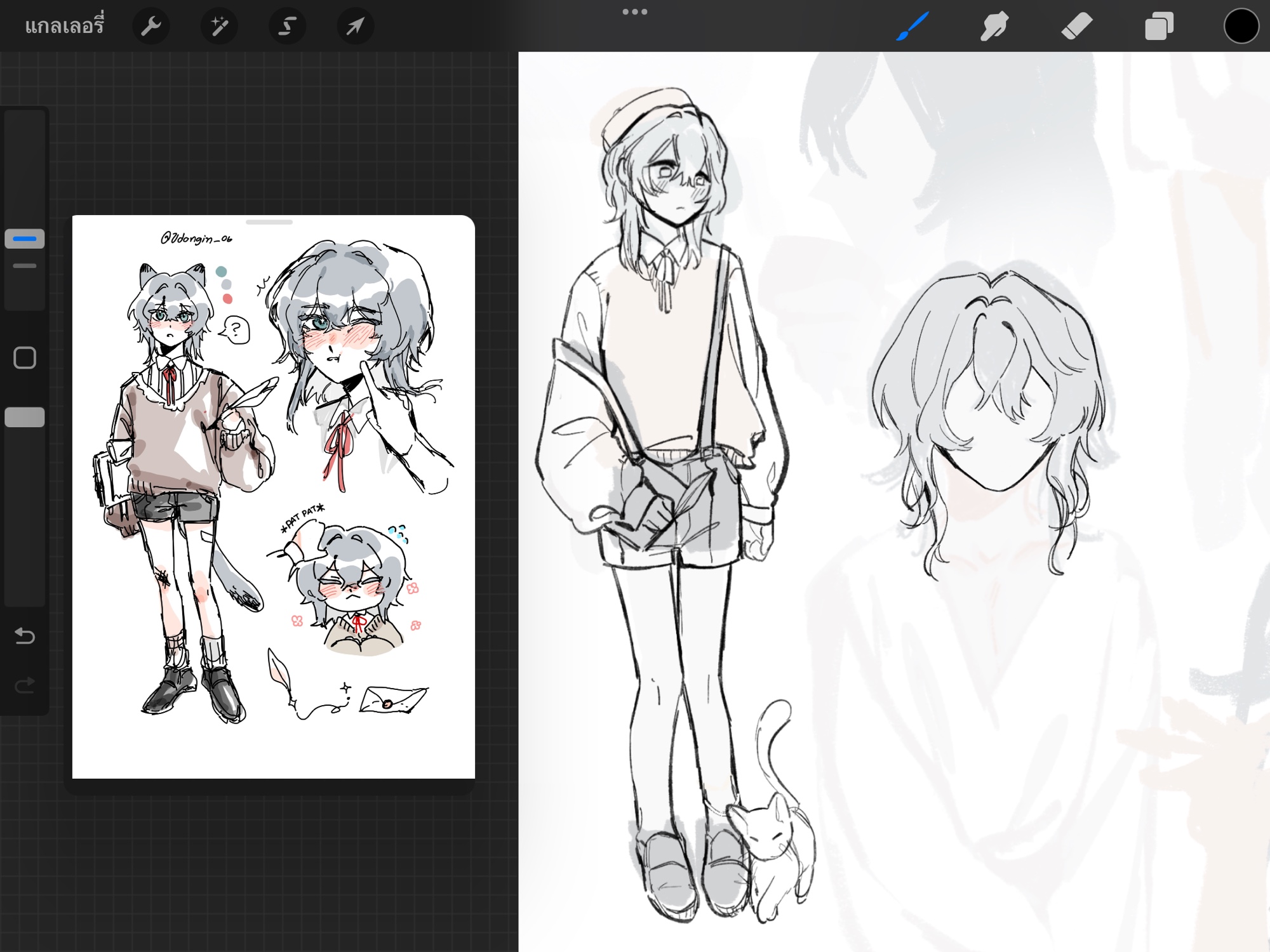
Task: Open the Layers panel
Action: tap(1159, 27)
